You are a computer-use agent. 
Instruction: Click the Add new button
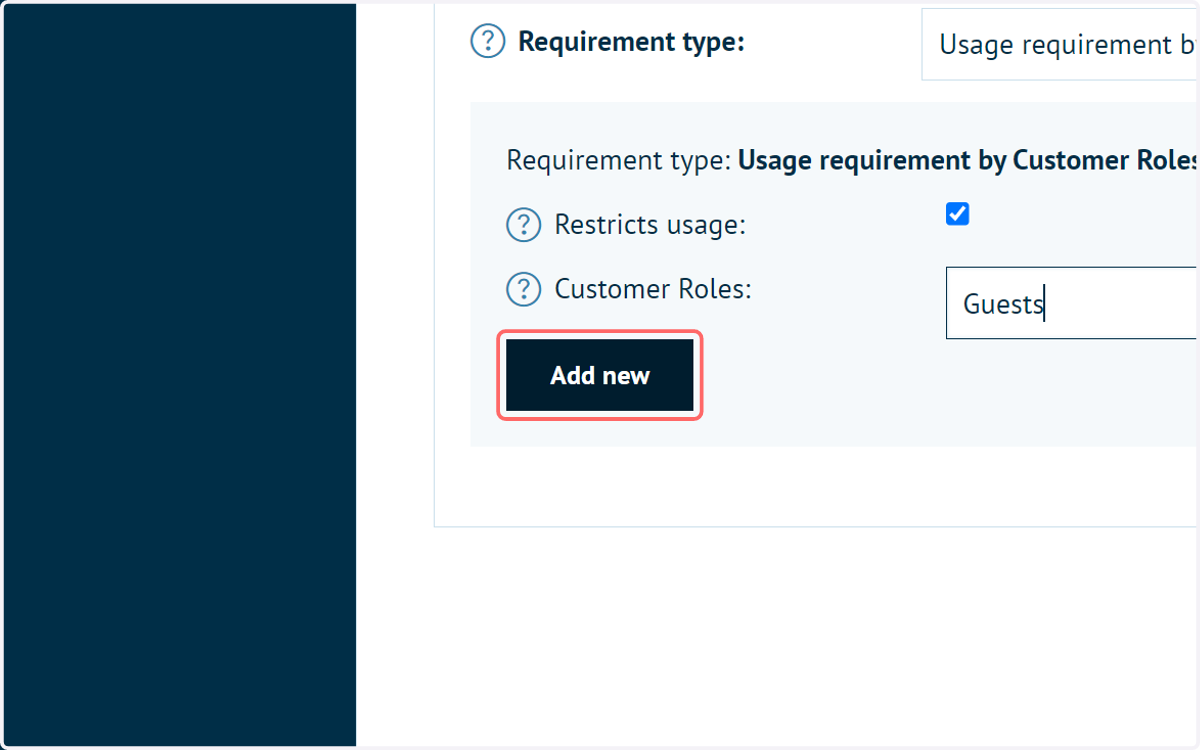click(600, 375)
